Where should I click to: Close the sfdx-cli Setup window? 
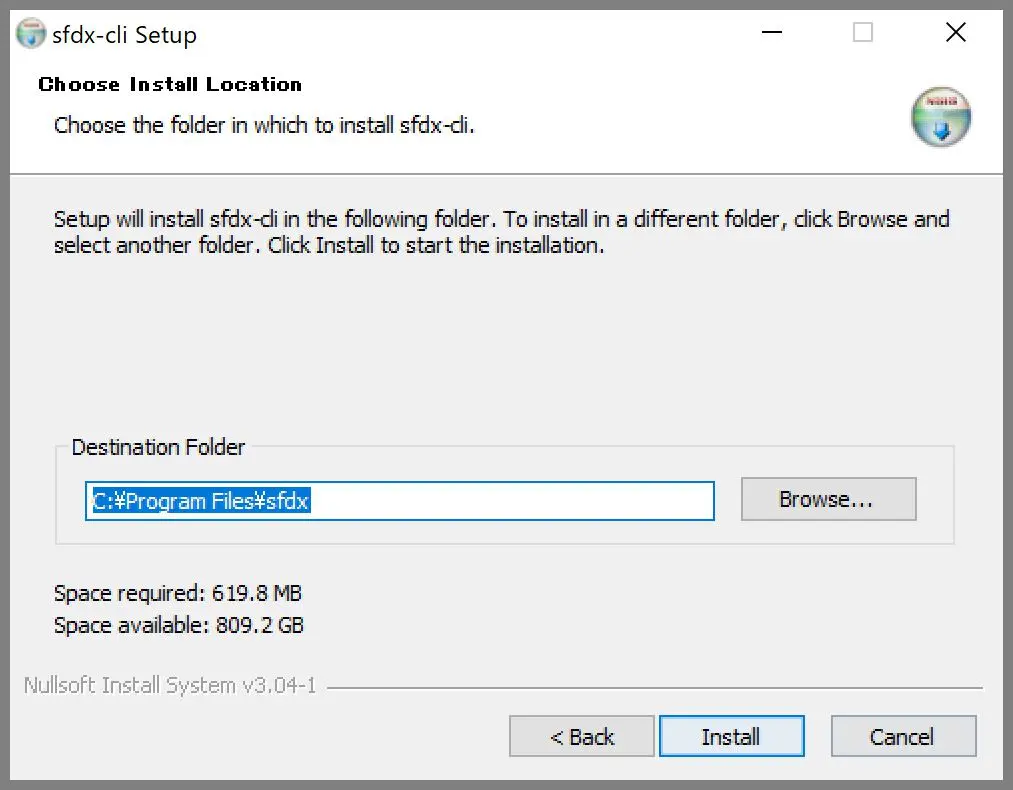click(x=955, y=33)
